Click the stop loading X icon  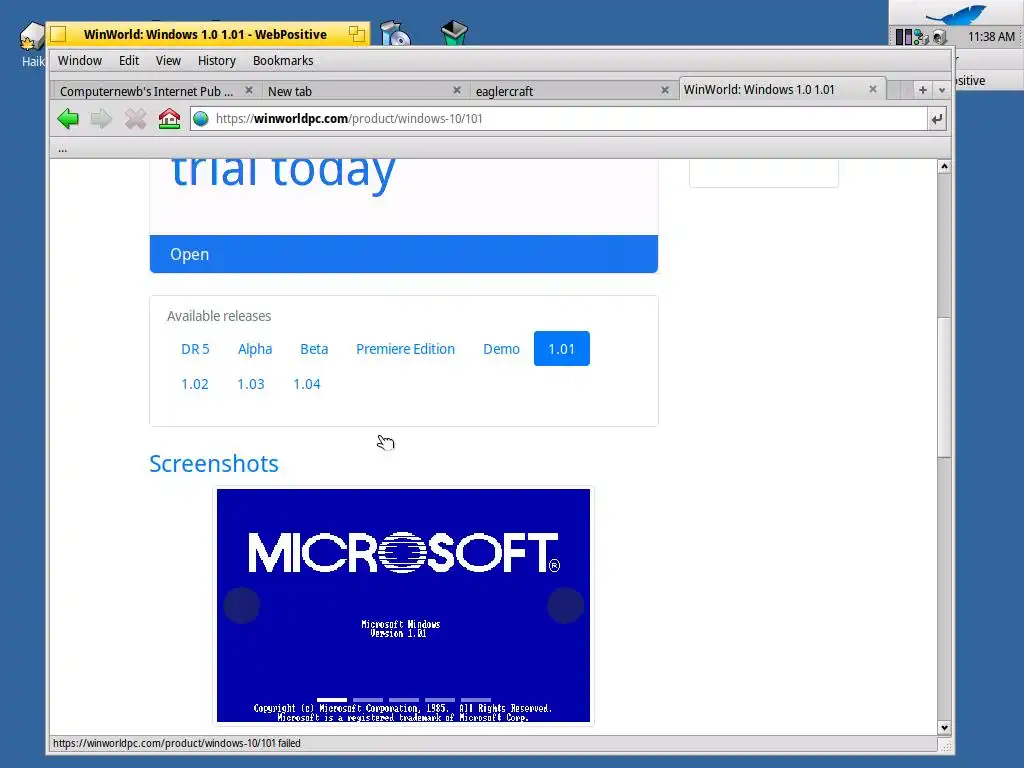click(135, 119)
